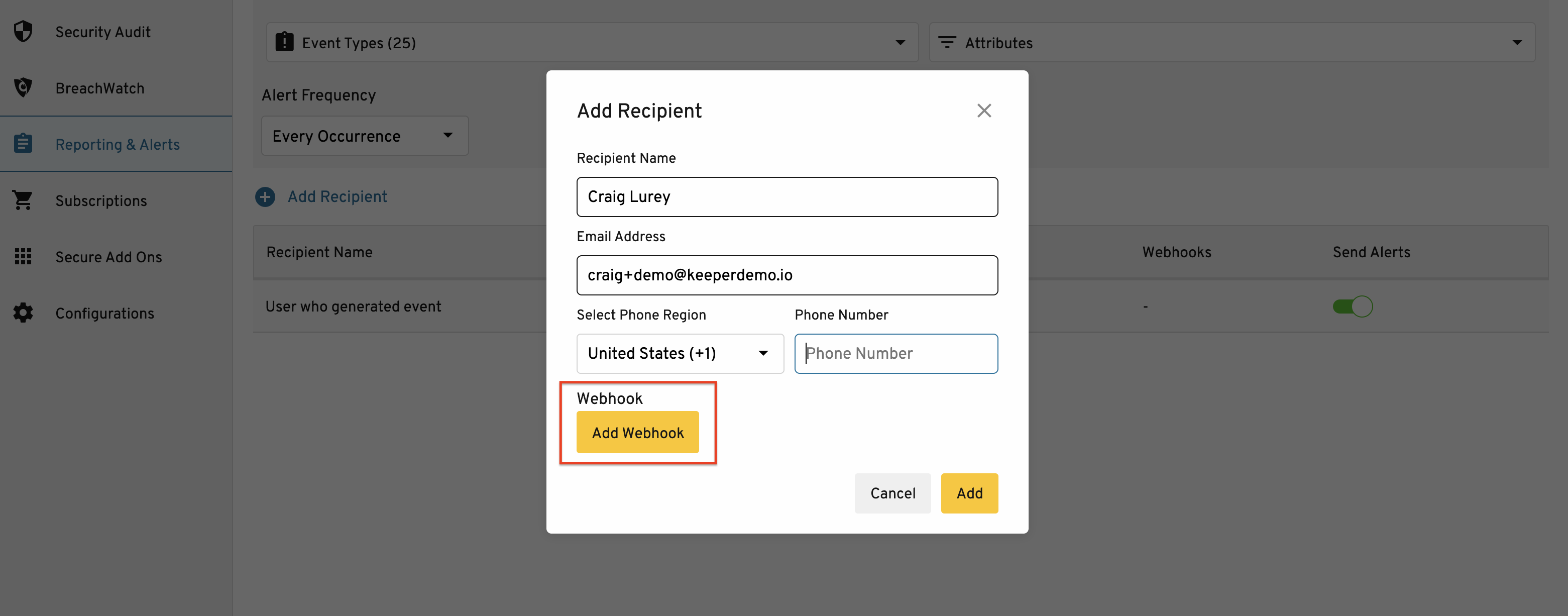1568x616 pixels.
Task: Click the 'Alert Frequency' label
Action: [319, 95]
